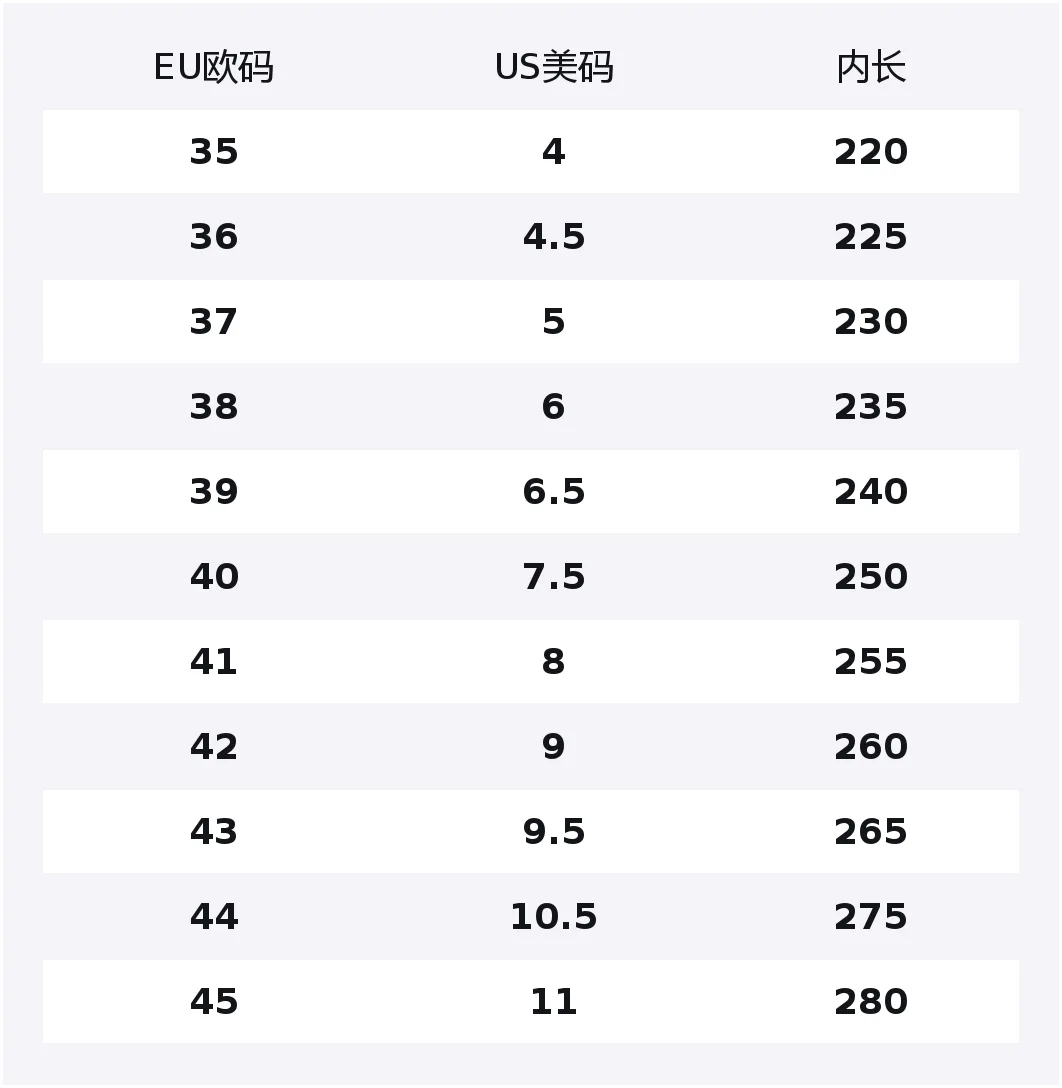
Task: Select EU size 36 cell
Action: [214, 237]
